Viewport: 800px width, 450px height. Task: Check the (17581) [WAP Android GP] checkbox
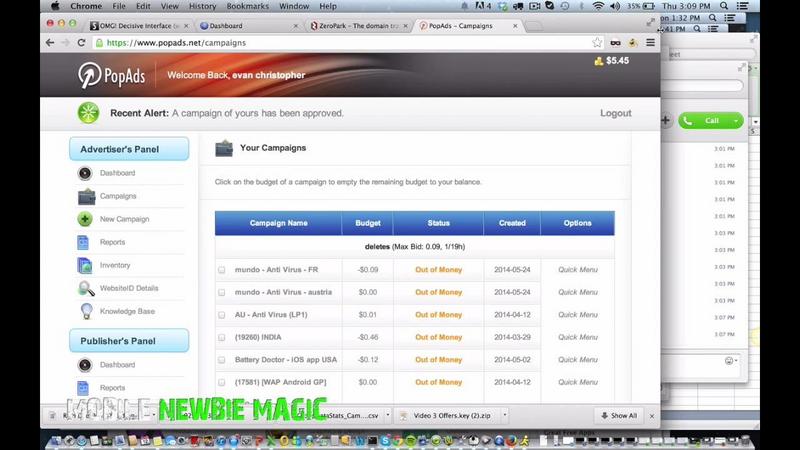[221, 382]
